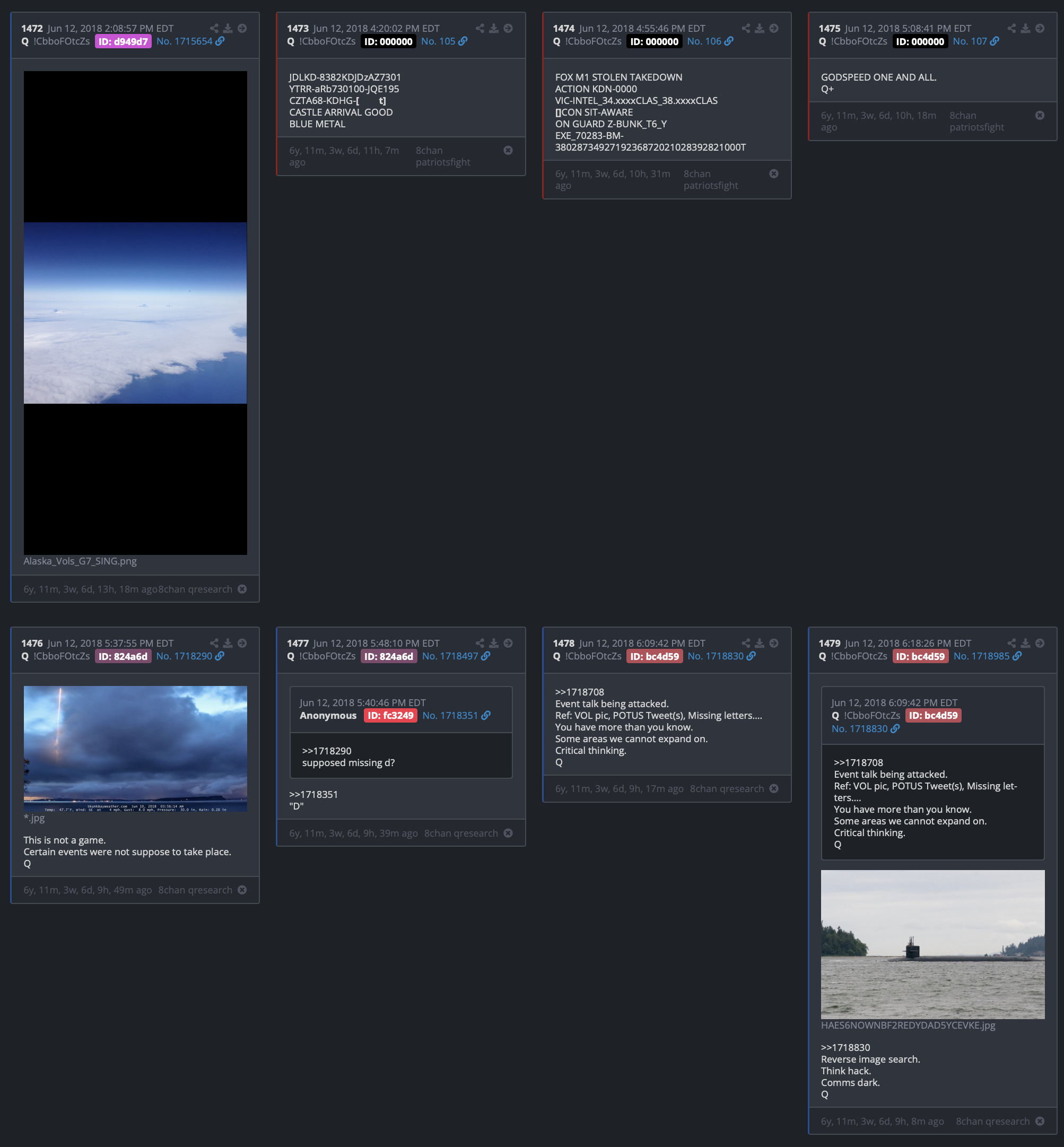Select file name Alaska_Vols_G7_SING.png

[80, 561]
